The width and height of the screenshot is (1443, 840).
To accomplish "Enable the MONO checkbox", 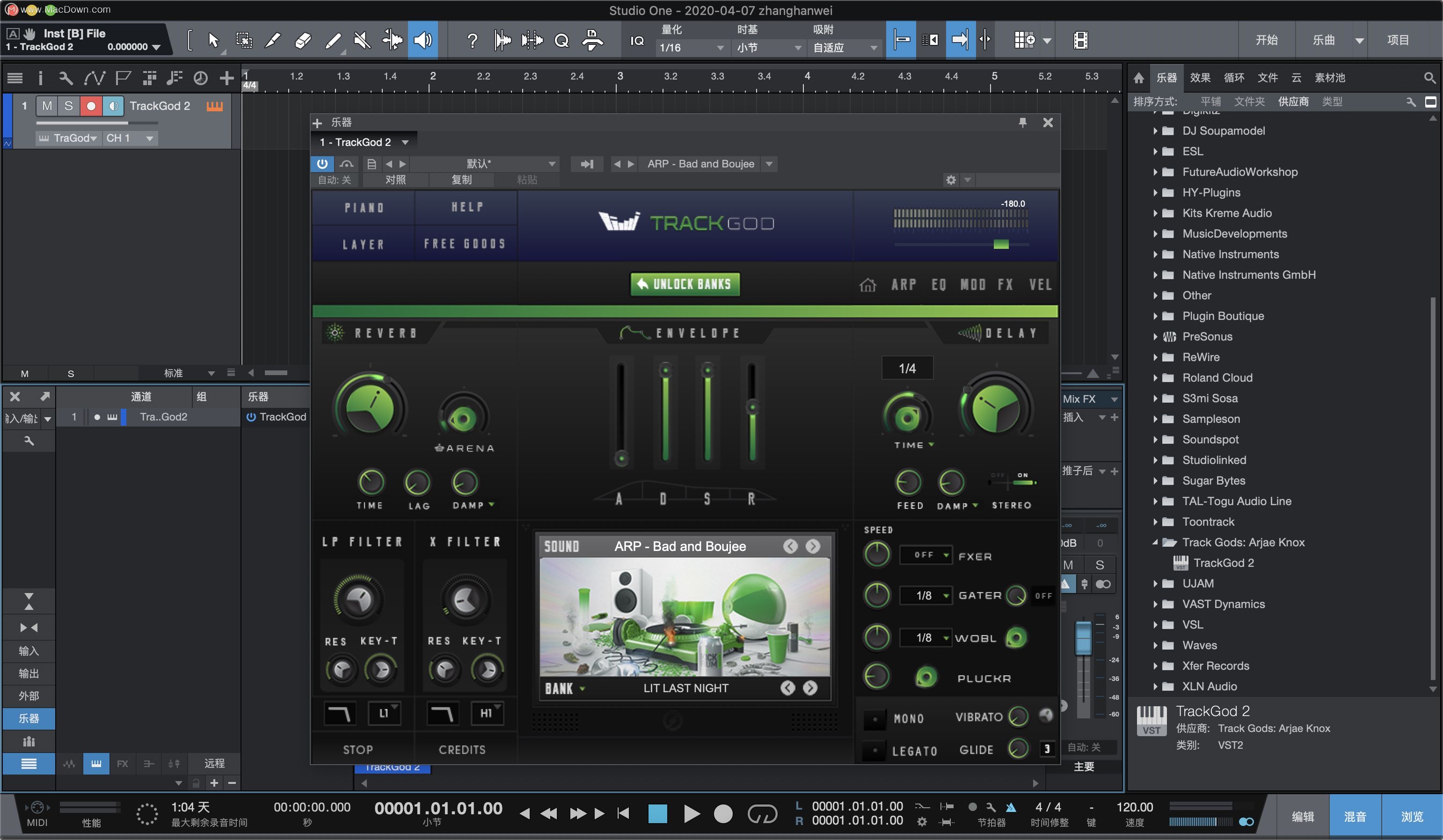I will 875,719.
